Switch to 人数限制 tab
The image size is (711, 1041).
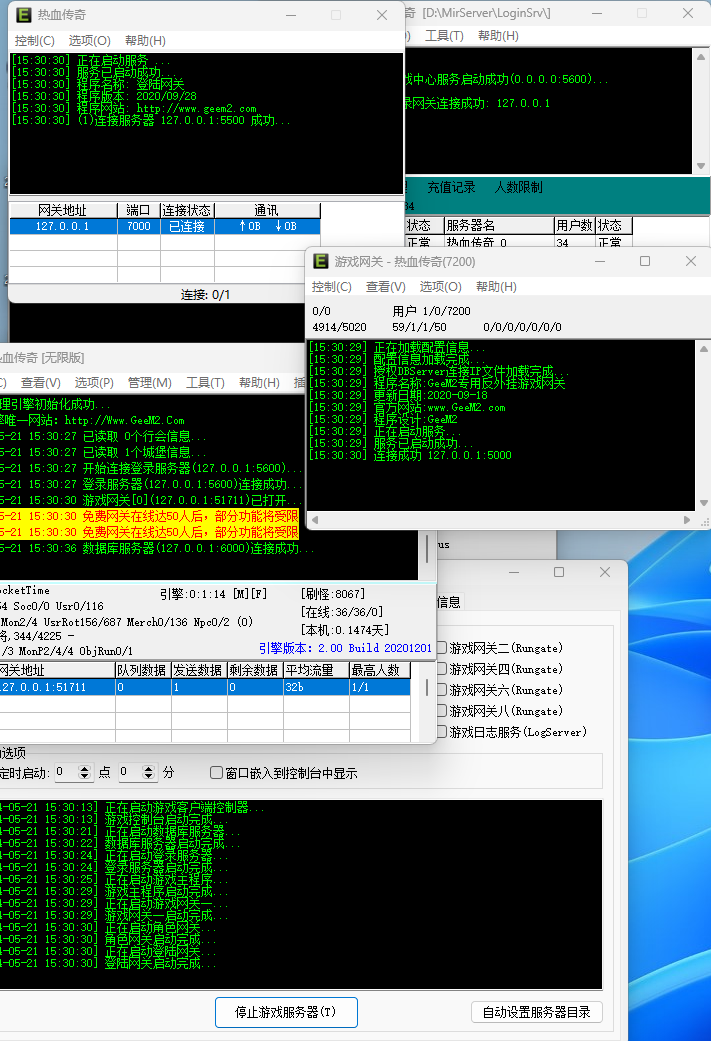coord(518,187)
